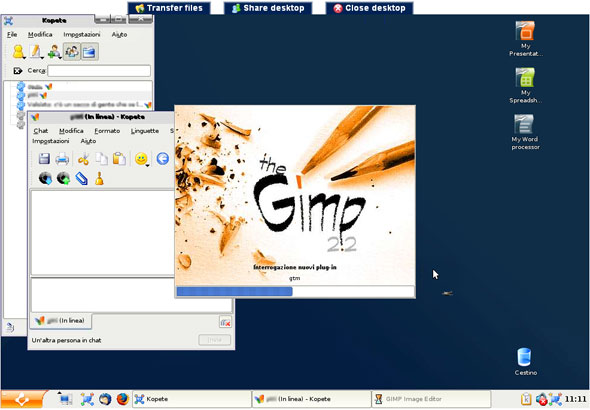This screenshot has height=410, width=590.
Task: Open Impostazioni menu in the chat window
Action: (x=50, y=141)
